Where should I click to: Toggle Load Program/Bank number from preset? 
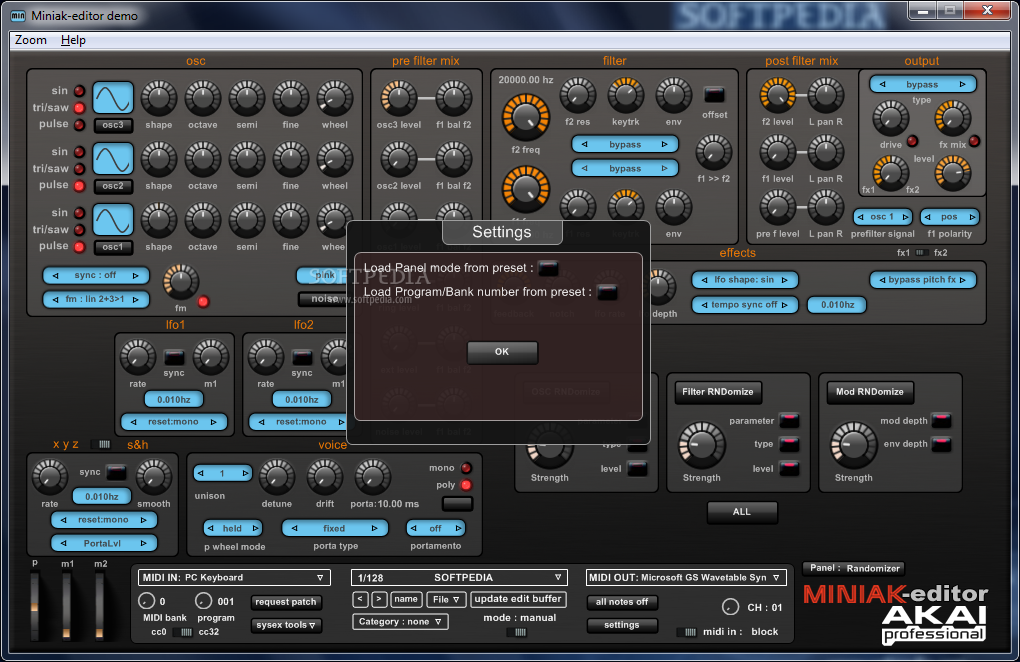pyautogui.click(x=607, y=293)
